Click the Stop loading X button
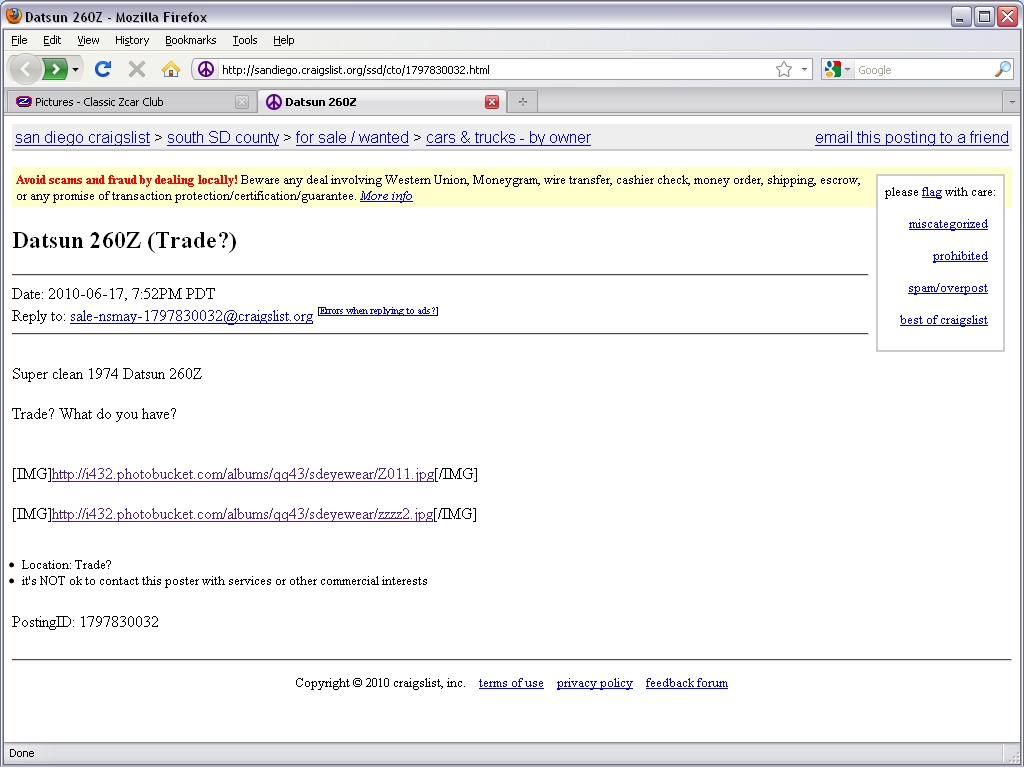The width and height of the screenshot is (1024, 768). tap(136, 69)
